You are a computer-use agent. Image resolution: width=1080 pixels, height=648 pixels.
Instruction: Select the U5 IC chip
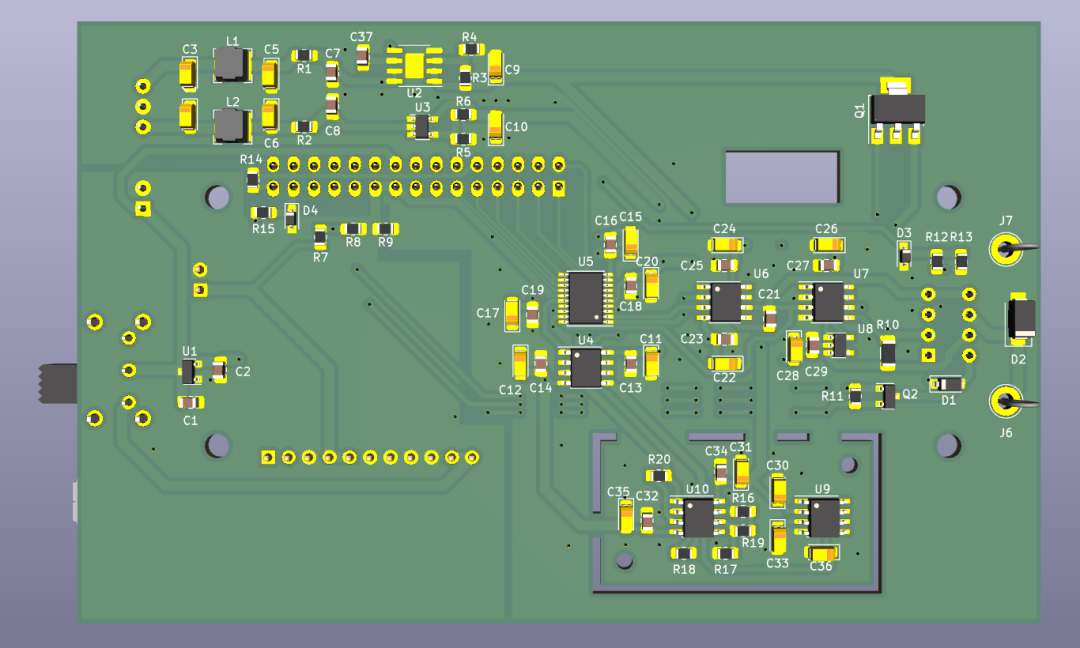(586, 298)
